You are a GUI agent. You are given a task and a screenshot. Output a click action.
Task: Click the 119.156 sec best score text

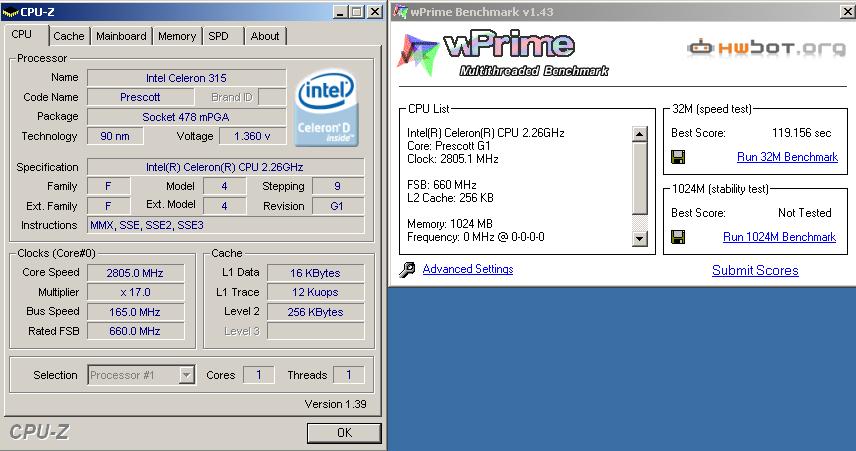point(801,133)
